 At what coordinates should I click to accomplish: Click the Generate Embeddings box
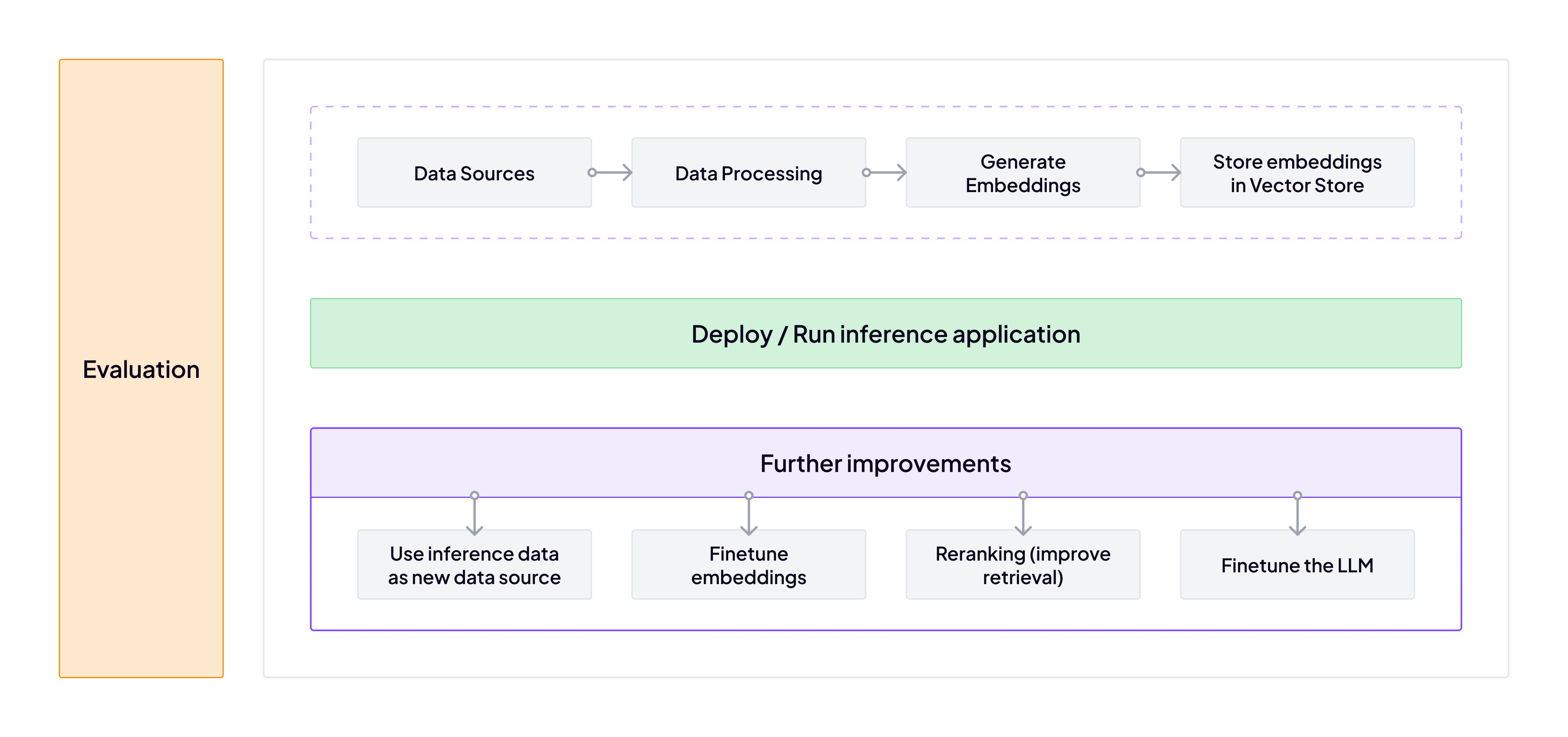tap(1022, 173)
